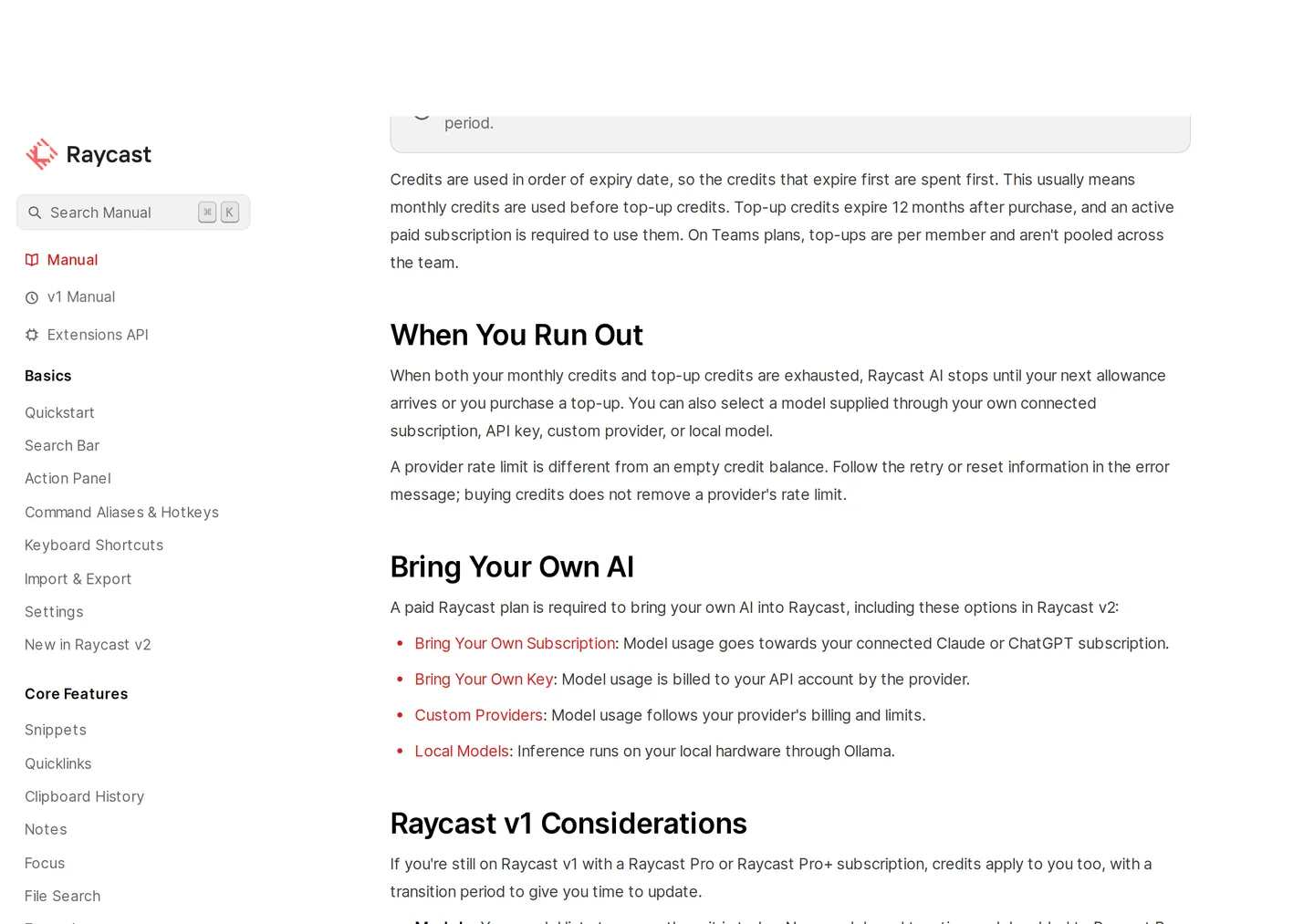Viewport: 1314px width, 924px height.
Task: Go to the File Search page
Action: (x=62, y=896)
